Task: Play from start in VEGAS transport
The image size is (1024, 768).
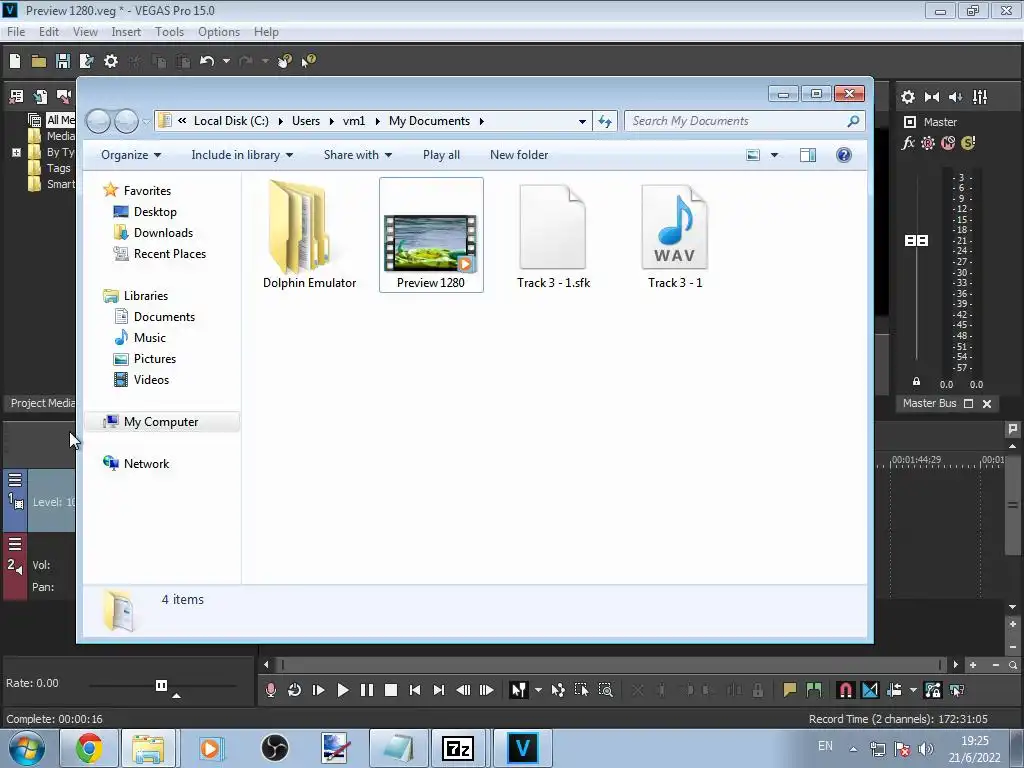Action: [x=319, y=690]
